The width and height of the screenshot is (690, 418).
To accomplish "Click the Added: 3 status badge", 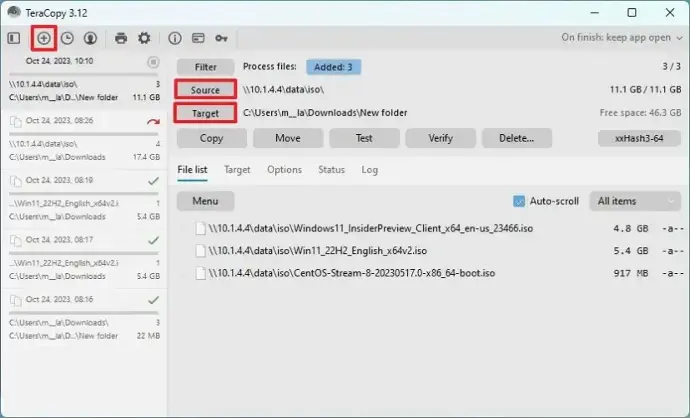I will (334, 67).
